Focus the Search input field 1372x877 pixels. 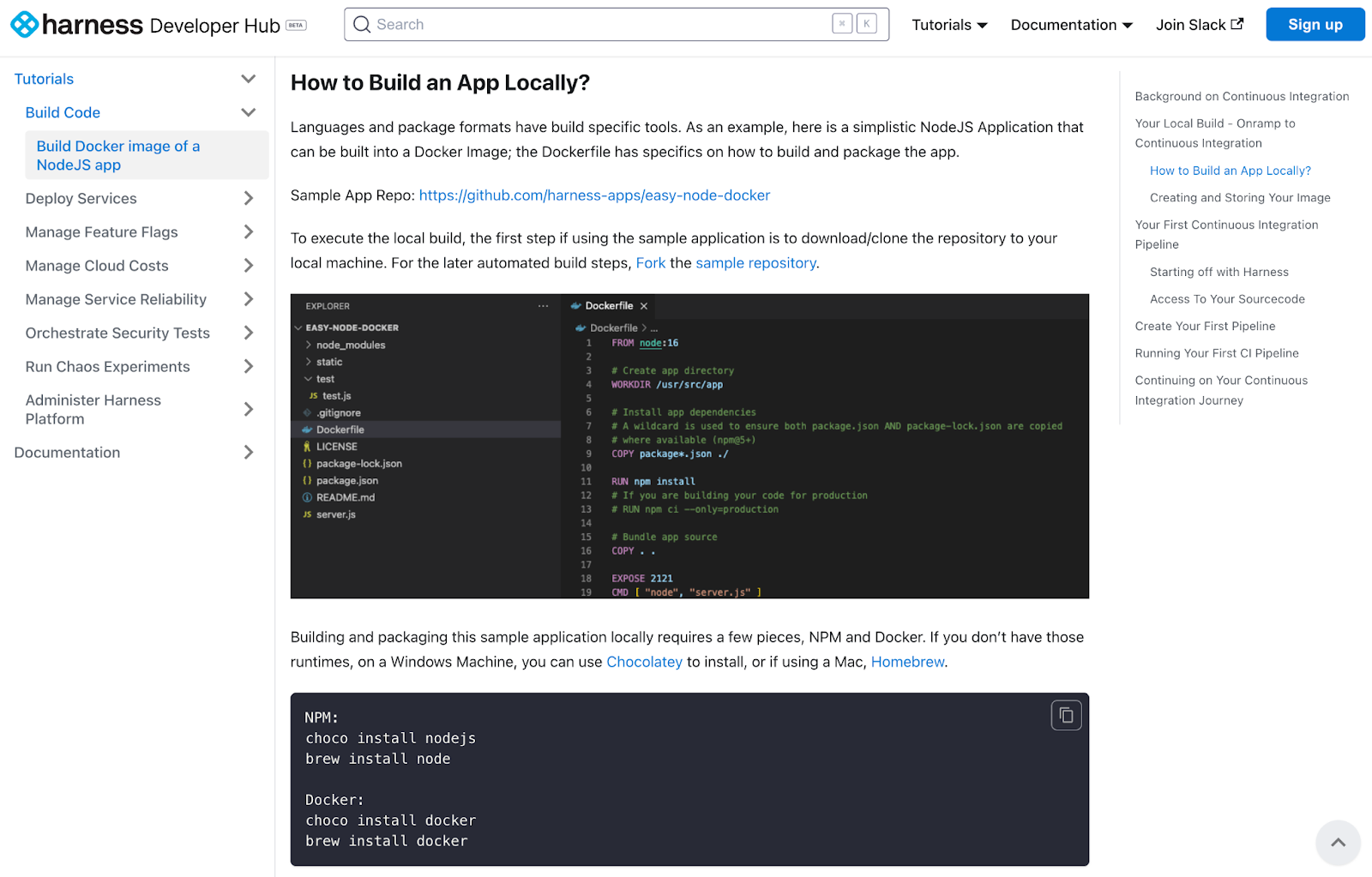point(616,24)
